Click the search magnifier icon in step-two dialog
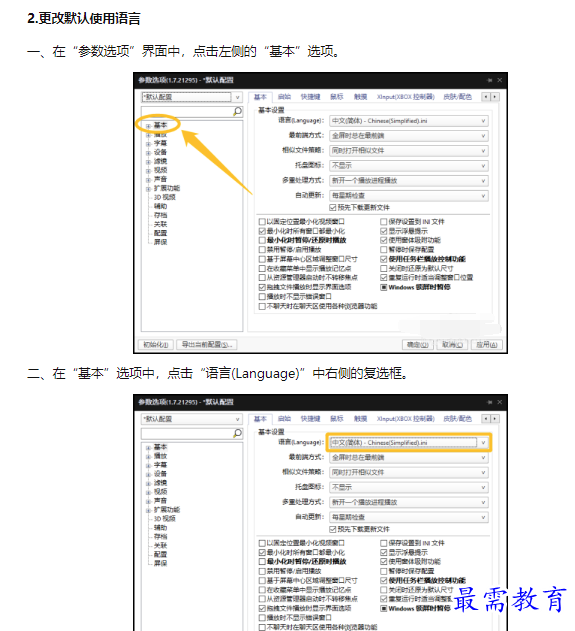575x631 pixels. (x=237, y=433)
